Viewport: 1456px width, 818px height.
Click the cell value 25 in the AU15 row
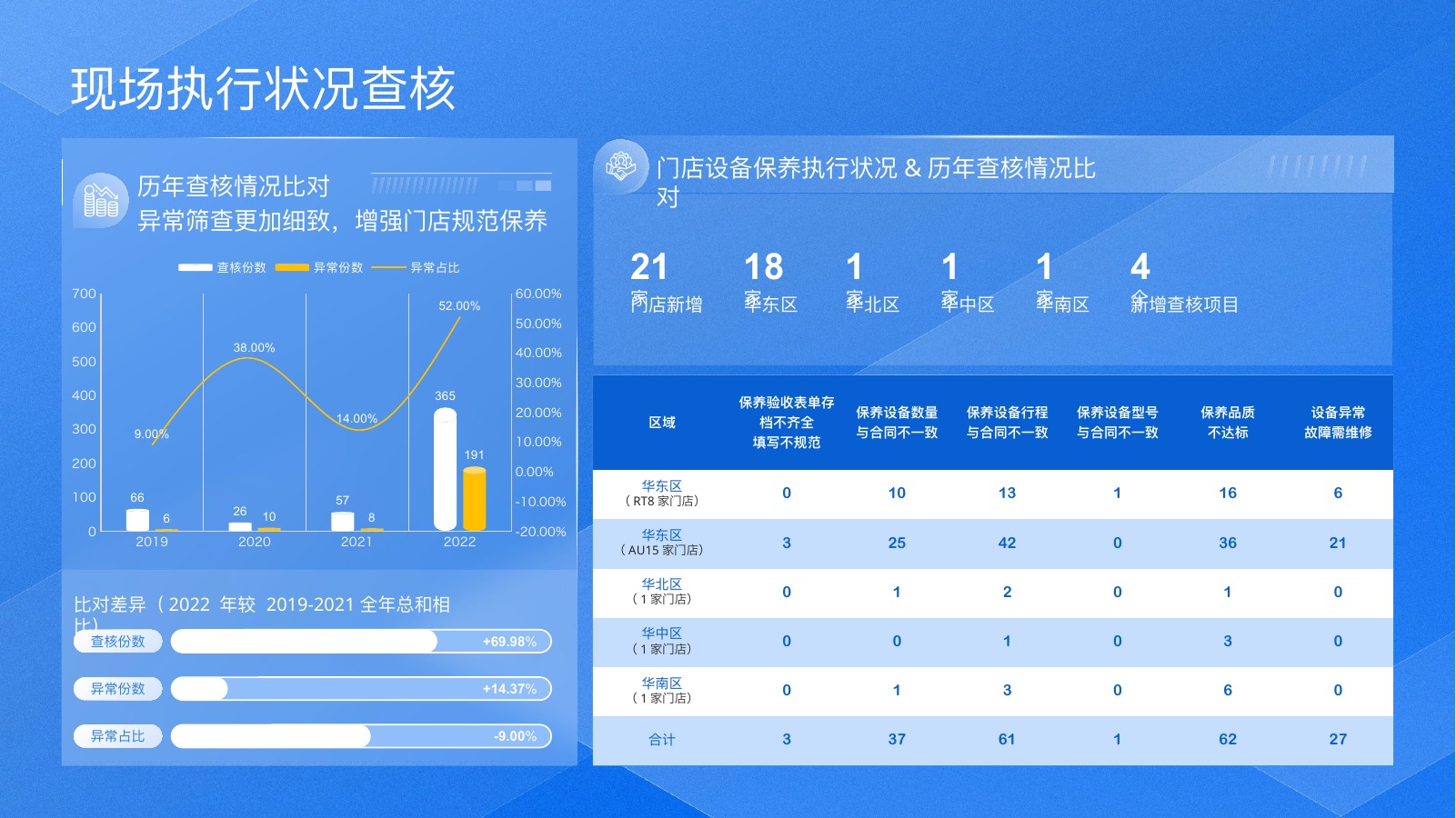click(897, 543)
